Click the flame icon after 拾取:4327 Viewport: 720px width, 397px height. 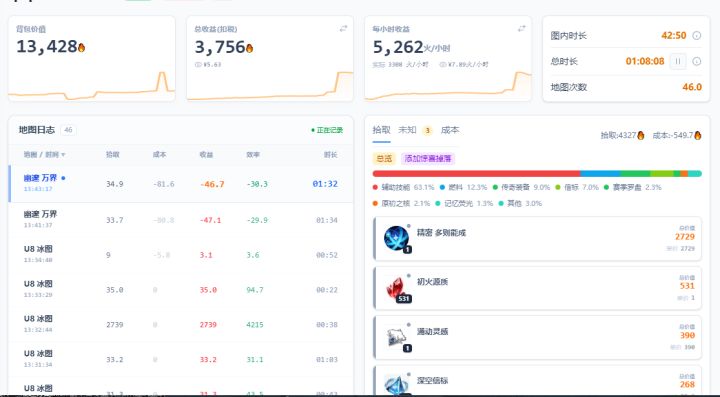[x=641, y=135]
